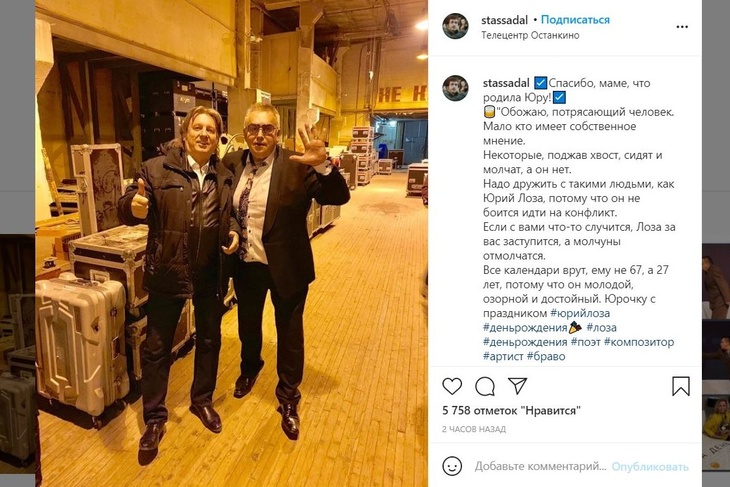Open stassadal avatar beside the caption

[x=455, y=88]
